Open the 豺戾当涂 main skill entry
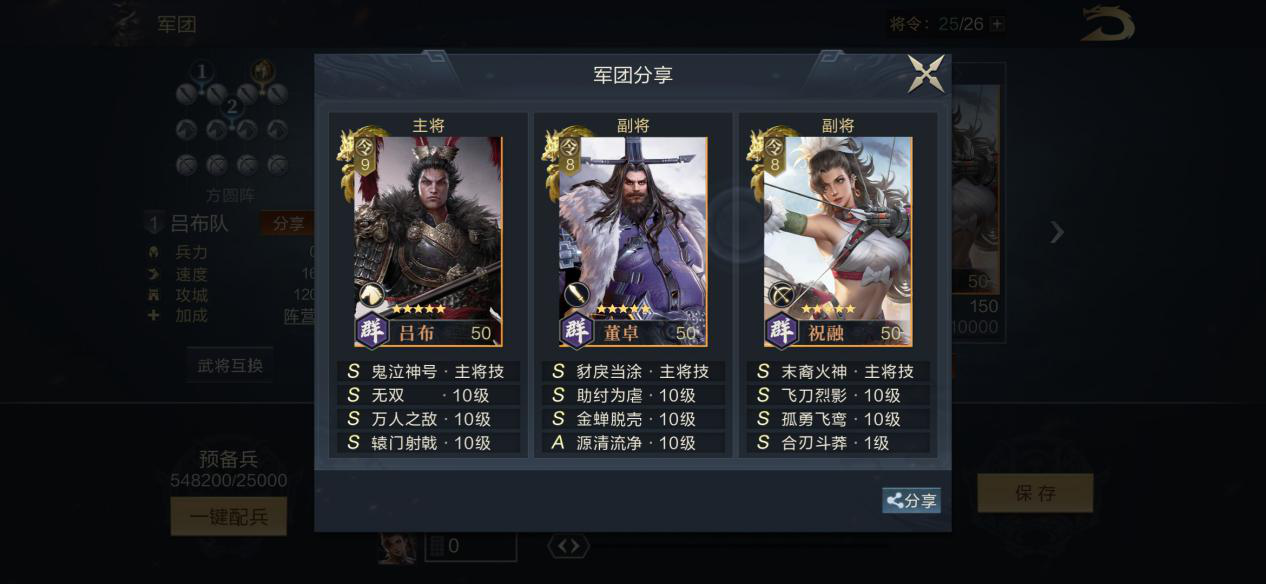Image resolution: width=1266 pixels, height=584 pixels. (633, 371)
